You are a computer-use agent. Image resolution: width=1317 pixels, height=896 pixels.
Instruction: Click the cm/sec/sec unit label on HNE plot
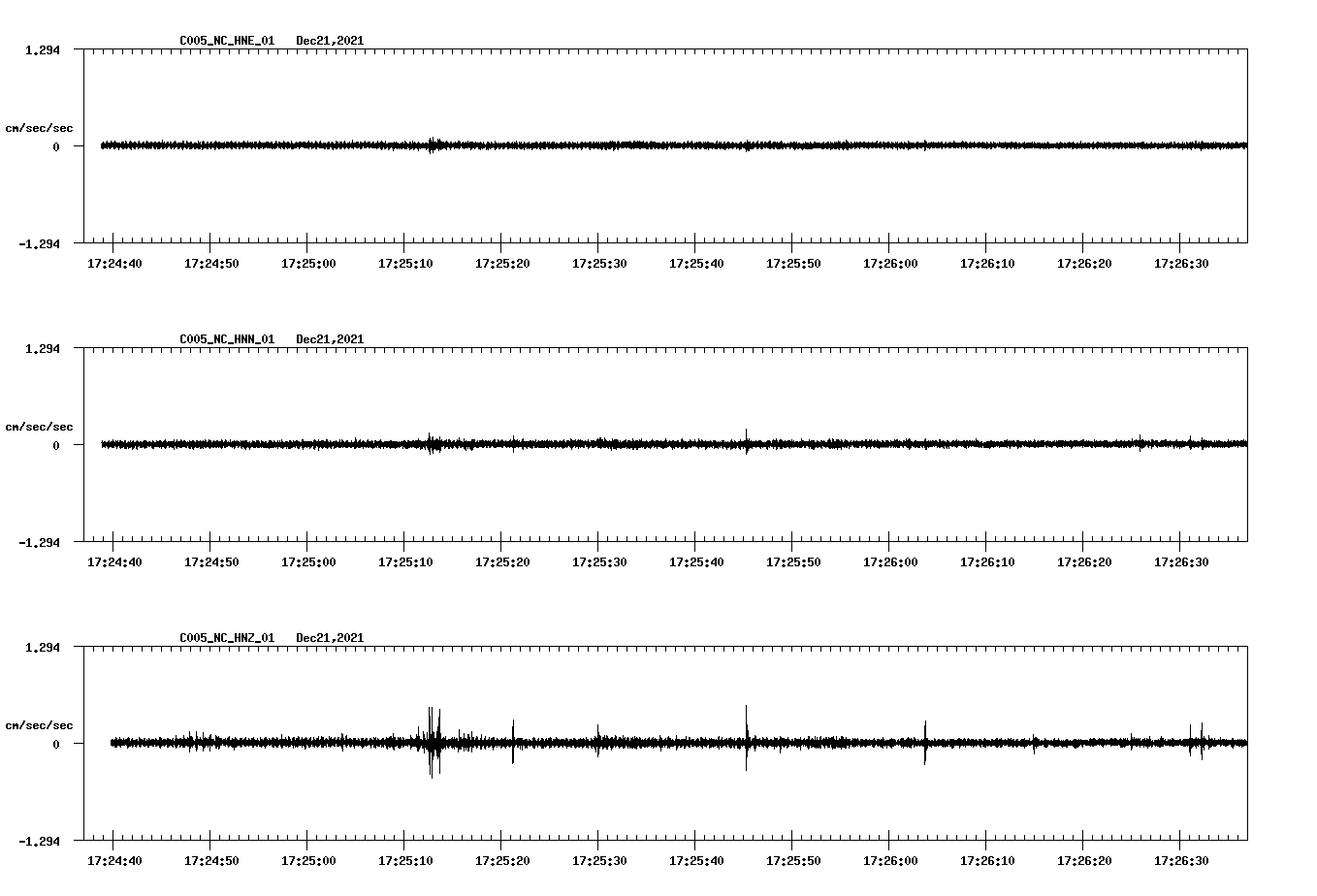(39, 129)
